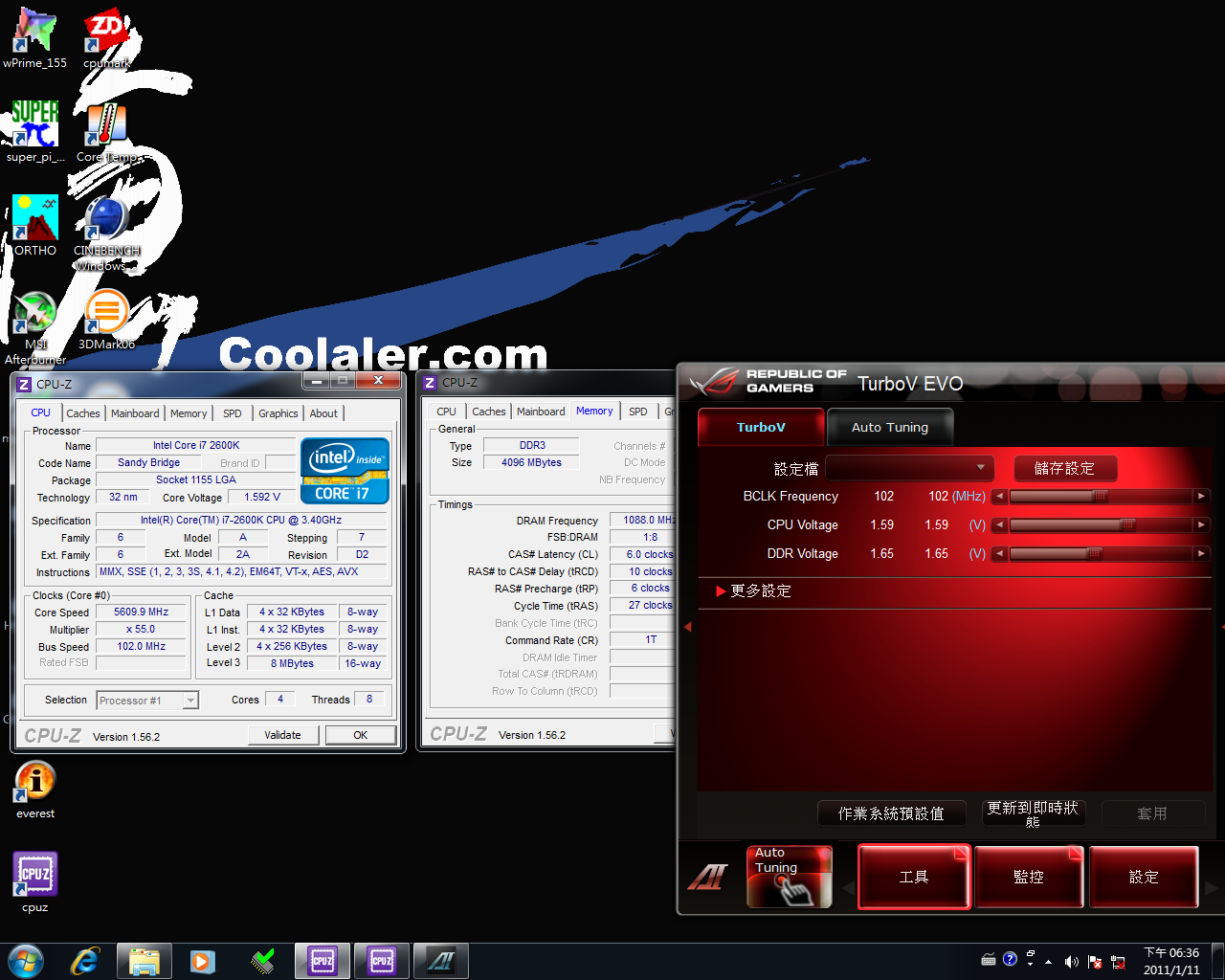Open the 設定 settings button in TurboV
Screen dimensions: 1225x980
pyautogui.click(x=1143, y=877)
